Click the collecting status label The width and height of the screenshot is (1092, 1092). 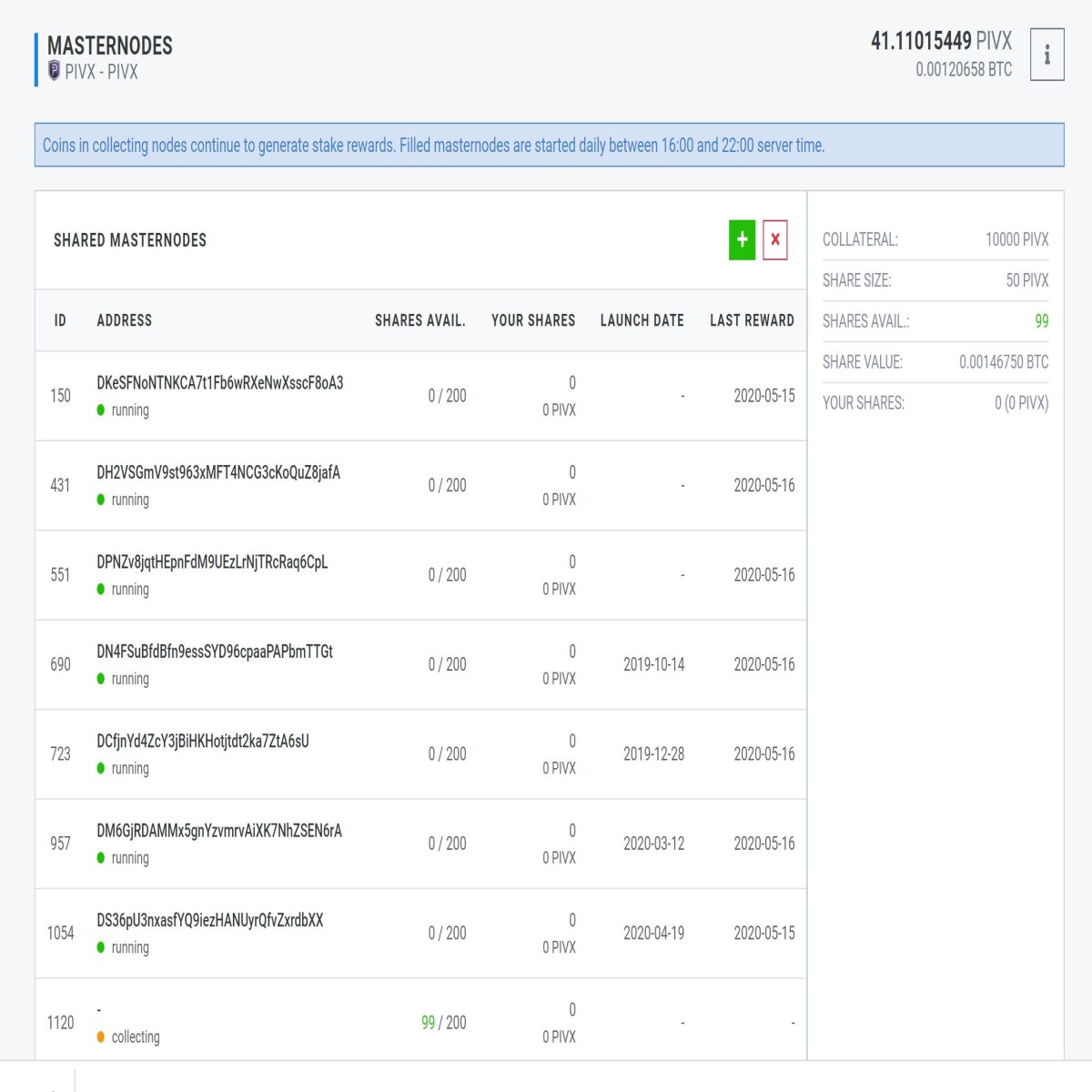pyautogui.click(x=136, y=1037)
